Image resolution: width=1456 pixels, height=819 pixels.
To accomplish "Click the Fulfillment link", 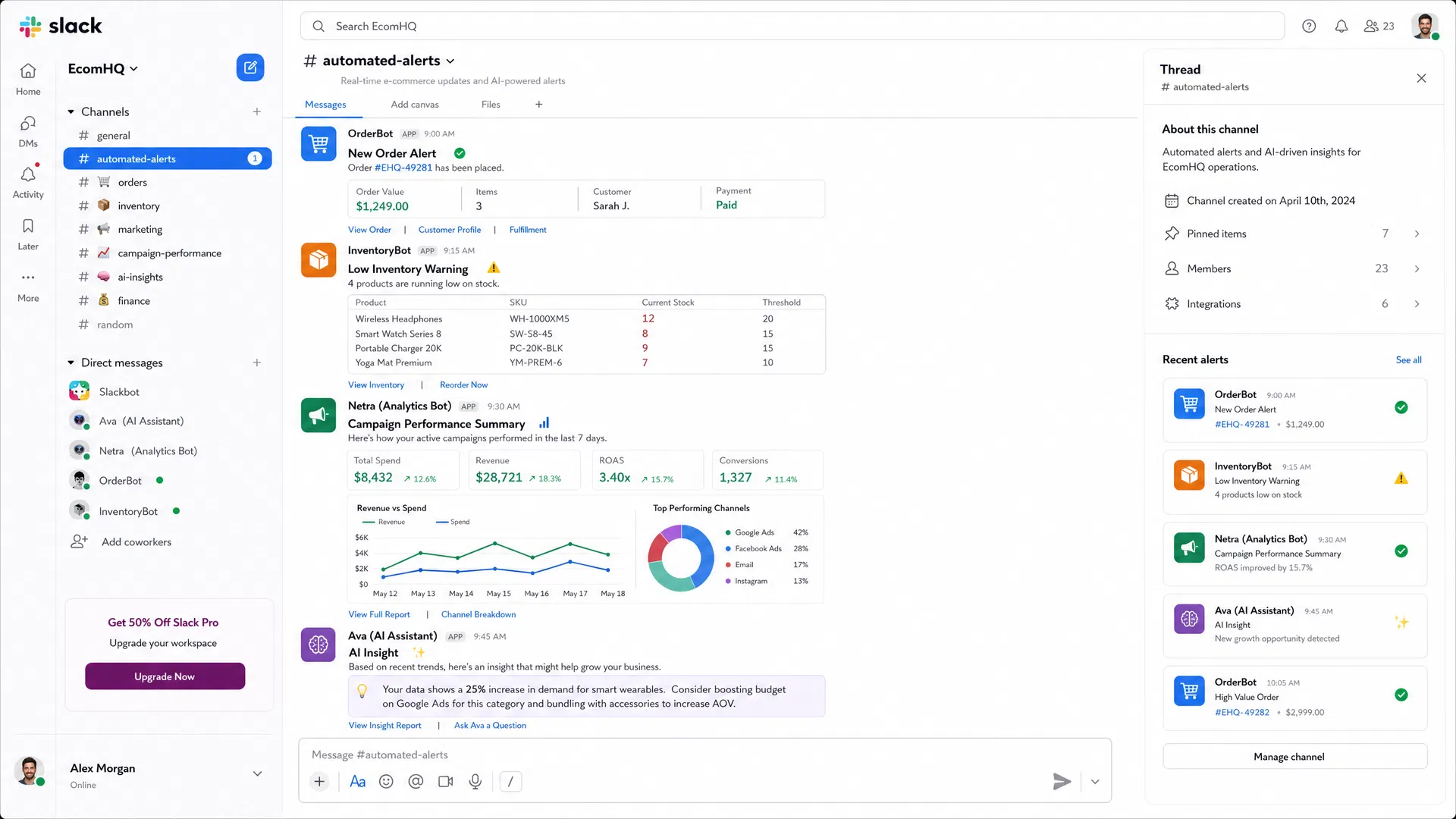I will 527,230.
